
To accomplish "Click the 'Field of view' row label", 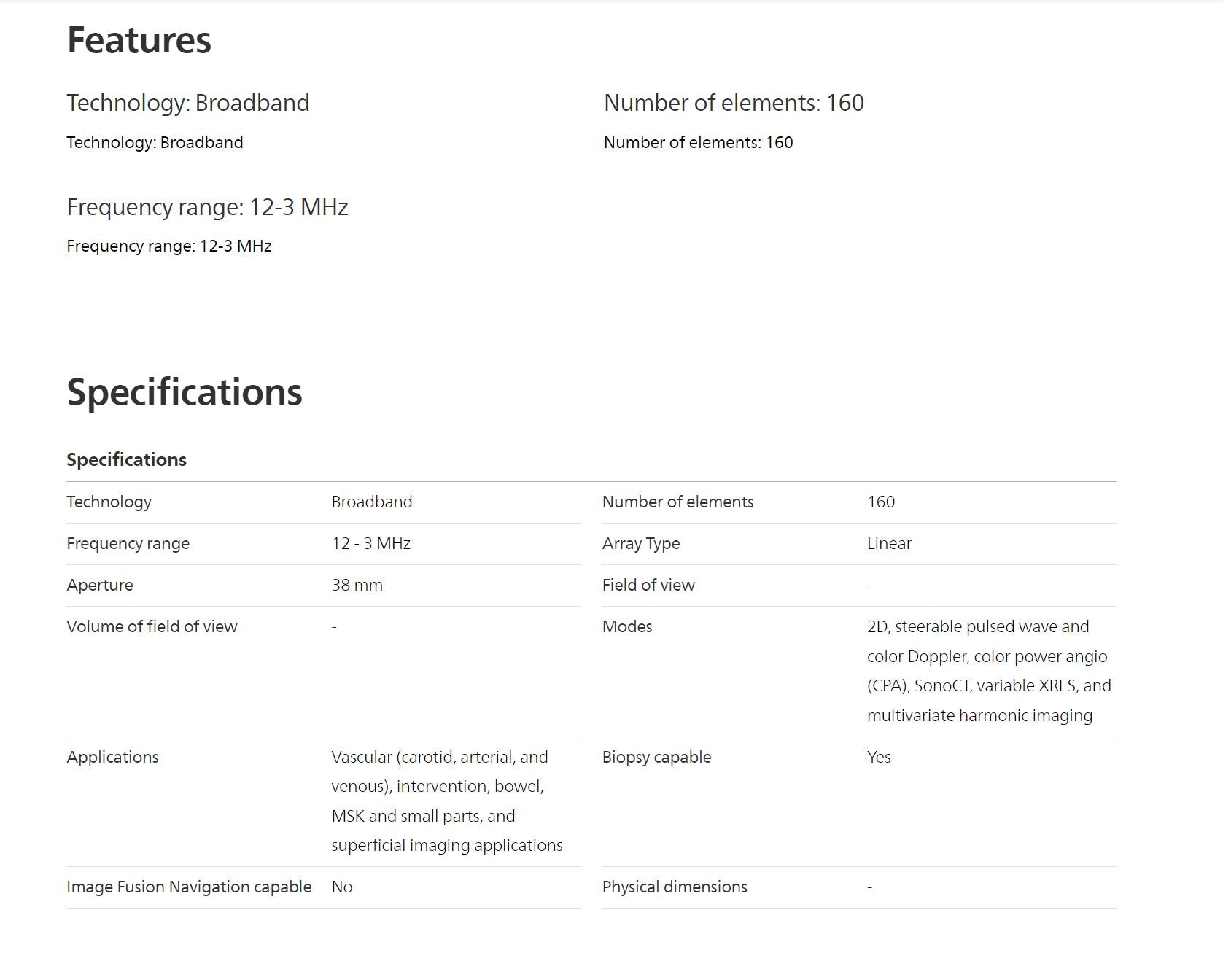I will [x=648, y=585].
